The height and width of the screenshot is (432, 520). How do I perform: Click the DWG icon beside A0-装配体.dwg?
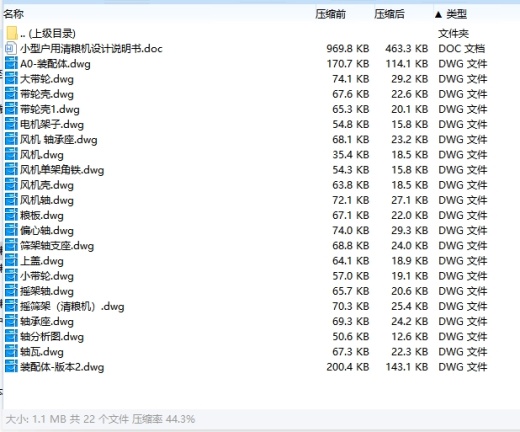coord(11,64)
